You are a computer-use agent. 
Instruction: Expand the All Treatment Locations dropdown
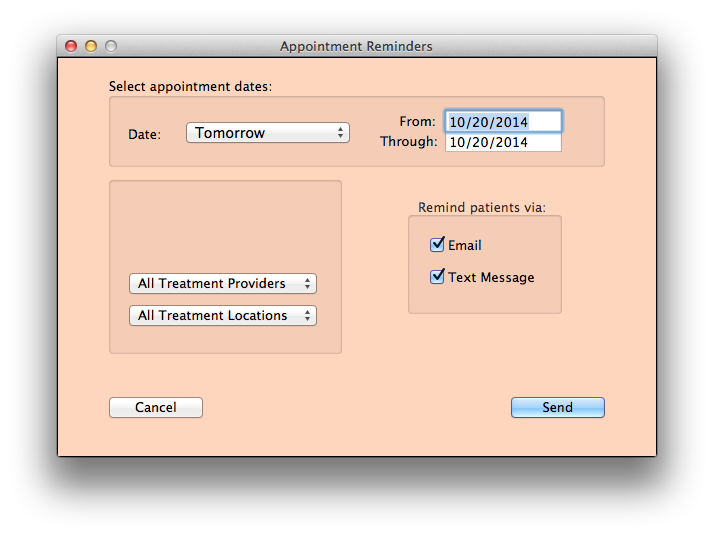pyautogui.click(x=222, y=316)
